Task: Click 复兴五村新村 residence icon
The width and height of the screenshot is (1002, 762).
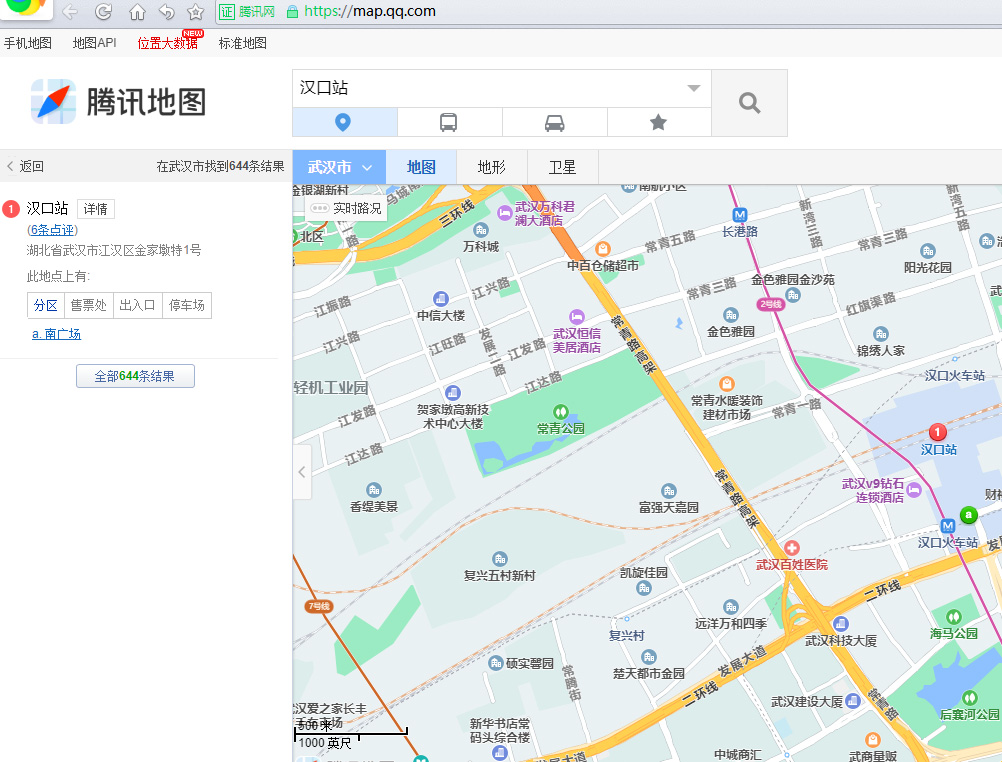Action: [500, 559]
